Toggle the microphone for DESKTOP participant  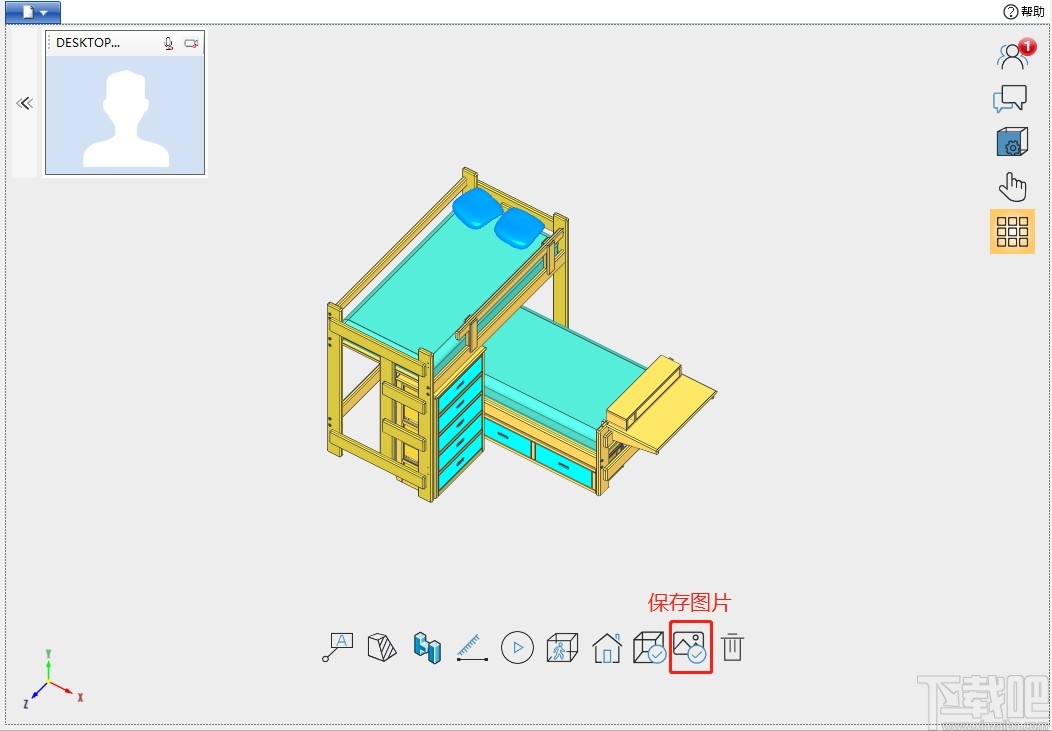pos(168,43)
